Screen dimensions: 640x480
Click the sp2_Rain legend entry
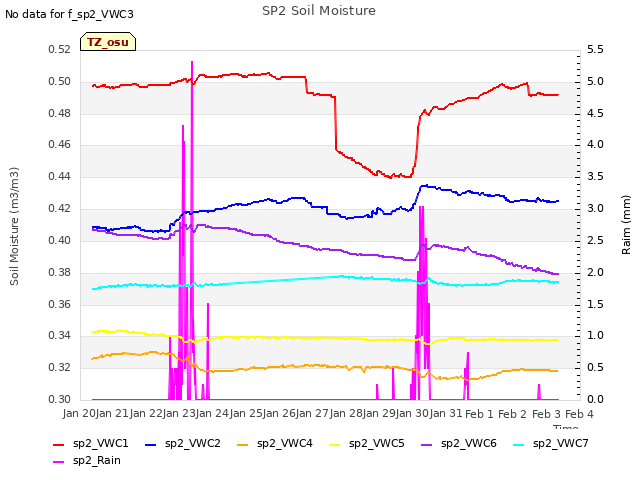click(x=87, y=461)
